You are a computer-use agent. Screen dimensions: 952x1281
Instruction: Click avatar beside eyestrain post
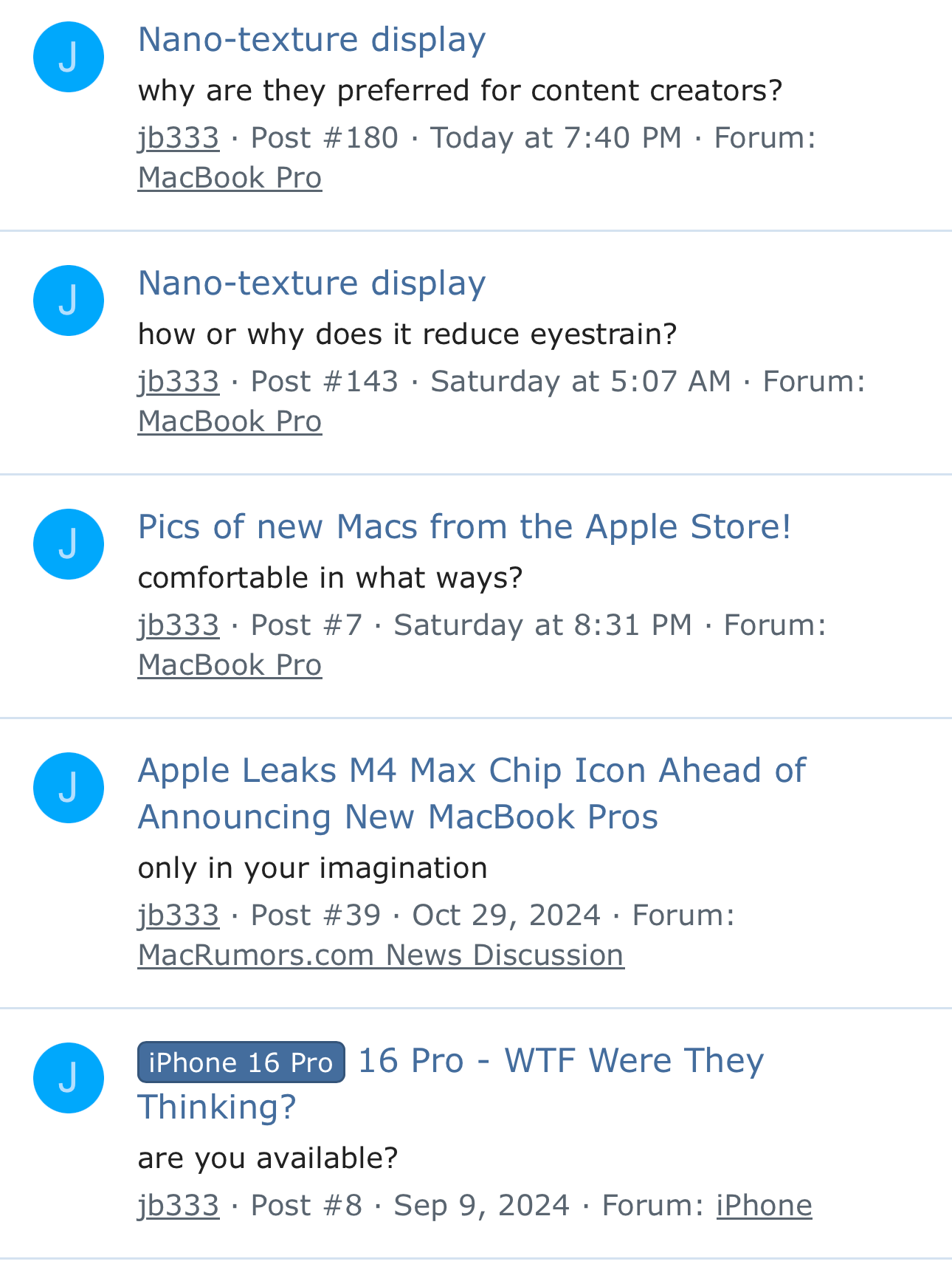(69, 300)
